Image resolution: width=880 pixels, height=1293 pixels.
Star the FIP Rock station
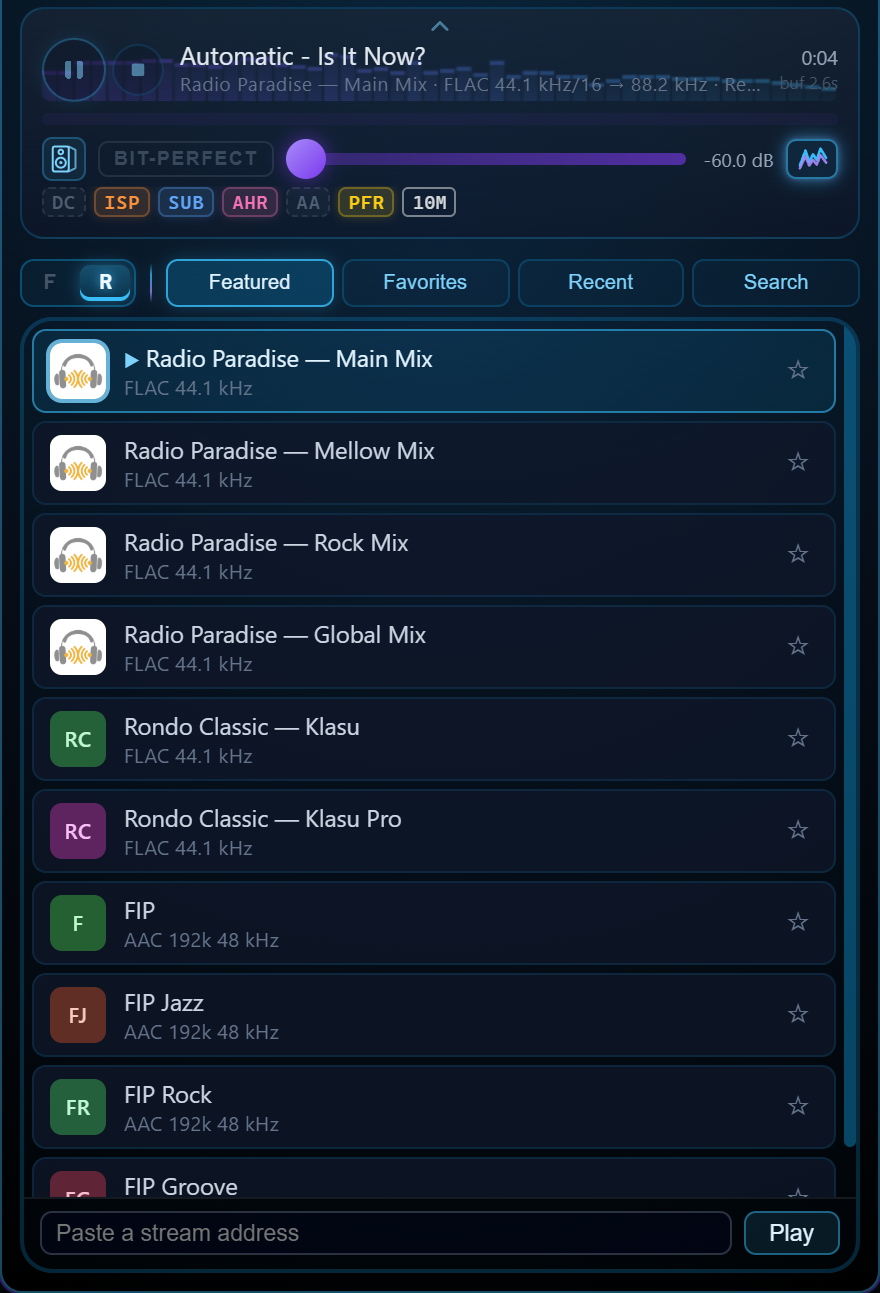click(x=798, y=1106)
